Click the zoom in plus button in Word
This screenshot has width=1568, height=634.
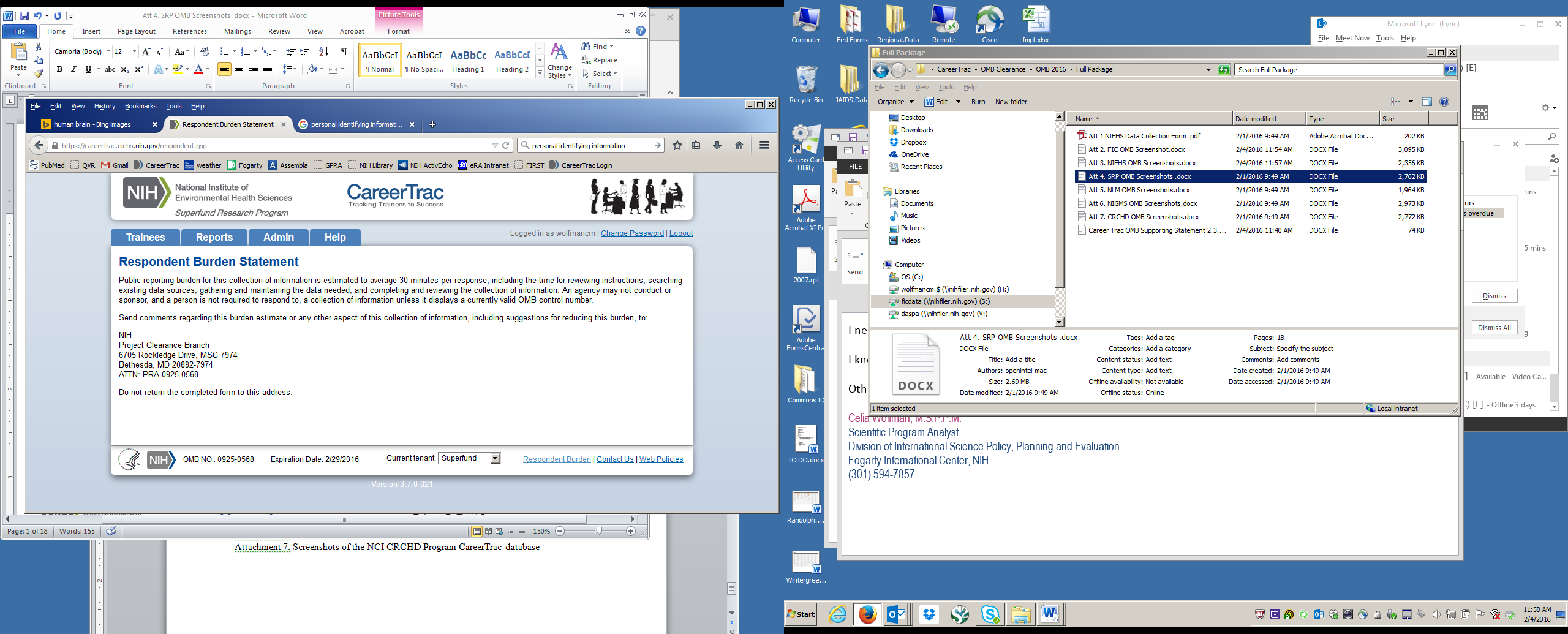point(631,531)
